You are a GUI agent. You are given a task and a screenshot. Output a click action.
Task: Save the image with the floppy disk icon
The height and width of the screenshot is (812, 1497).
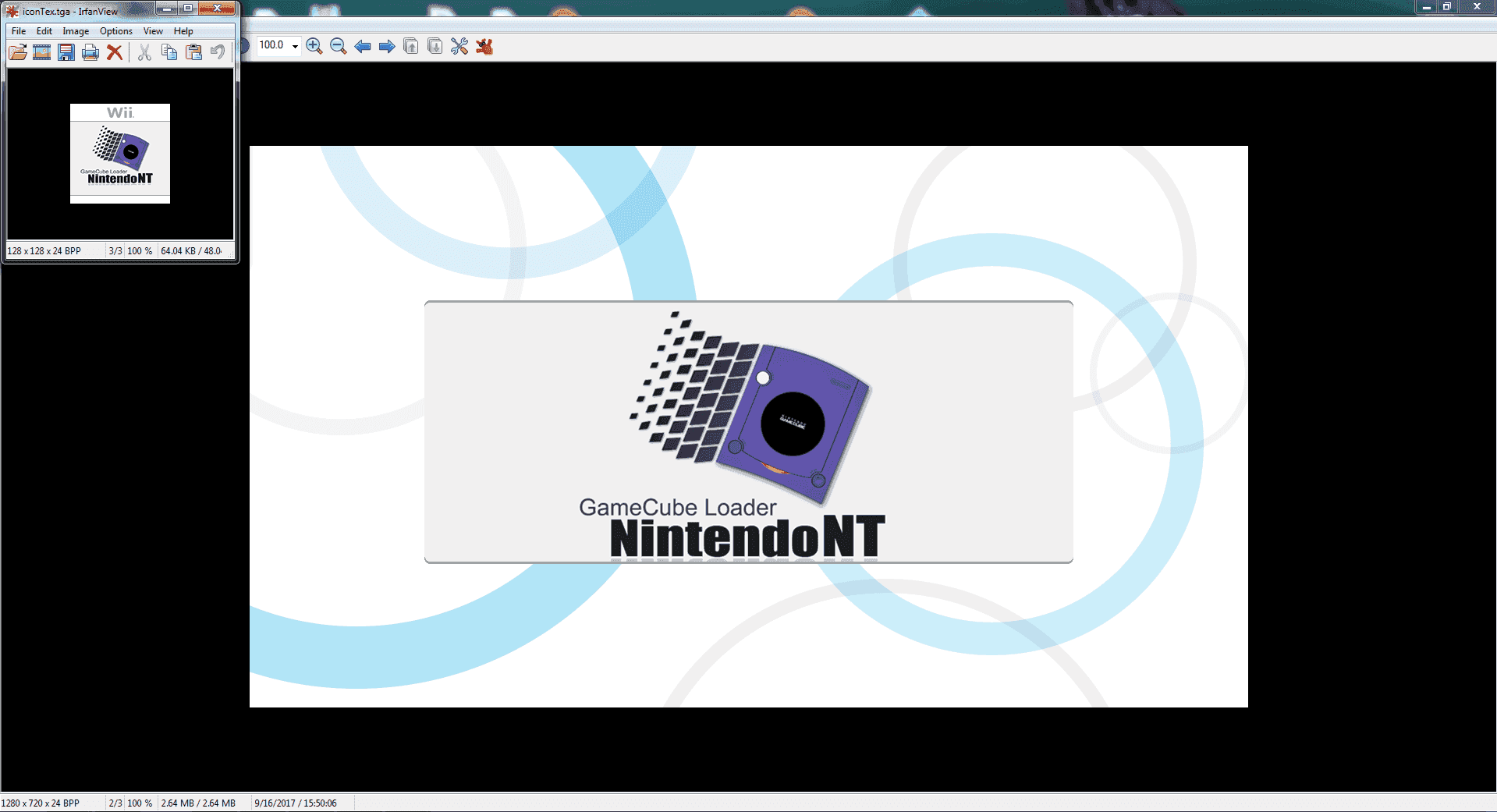(66, 52)
